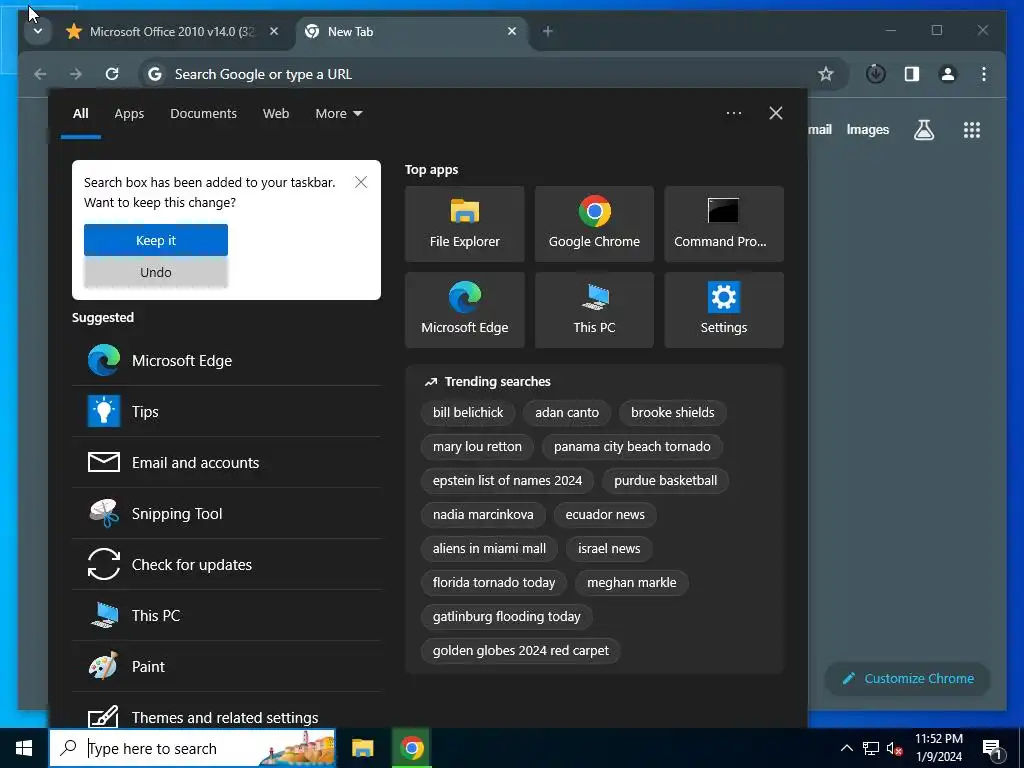Image resolution: width=1024 pixels, height=768 pixels.
Task: Open Google apps grid icon
Action: [972, 130]
